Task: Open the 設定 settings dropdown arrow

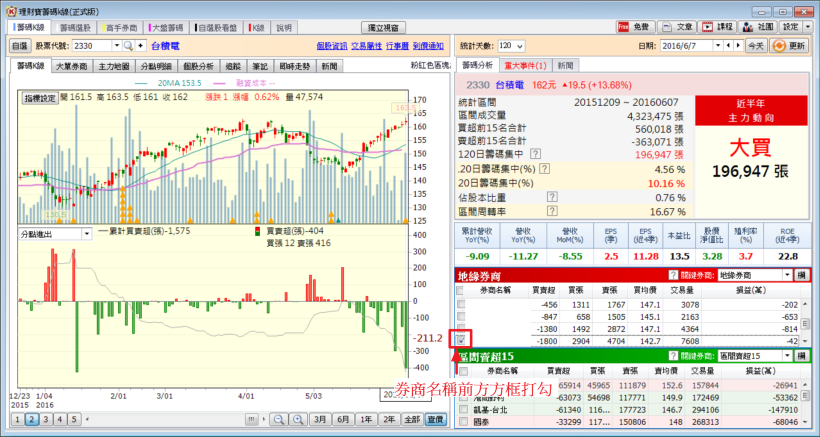Action: [809, 27]
